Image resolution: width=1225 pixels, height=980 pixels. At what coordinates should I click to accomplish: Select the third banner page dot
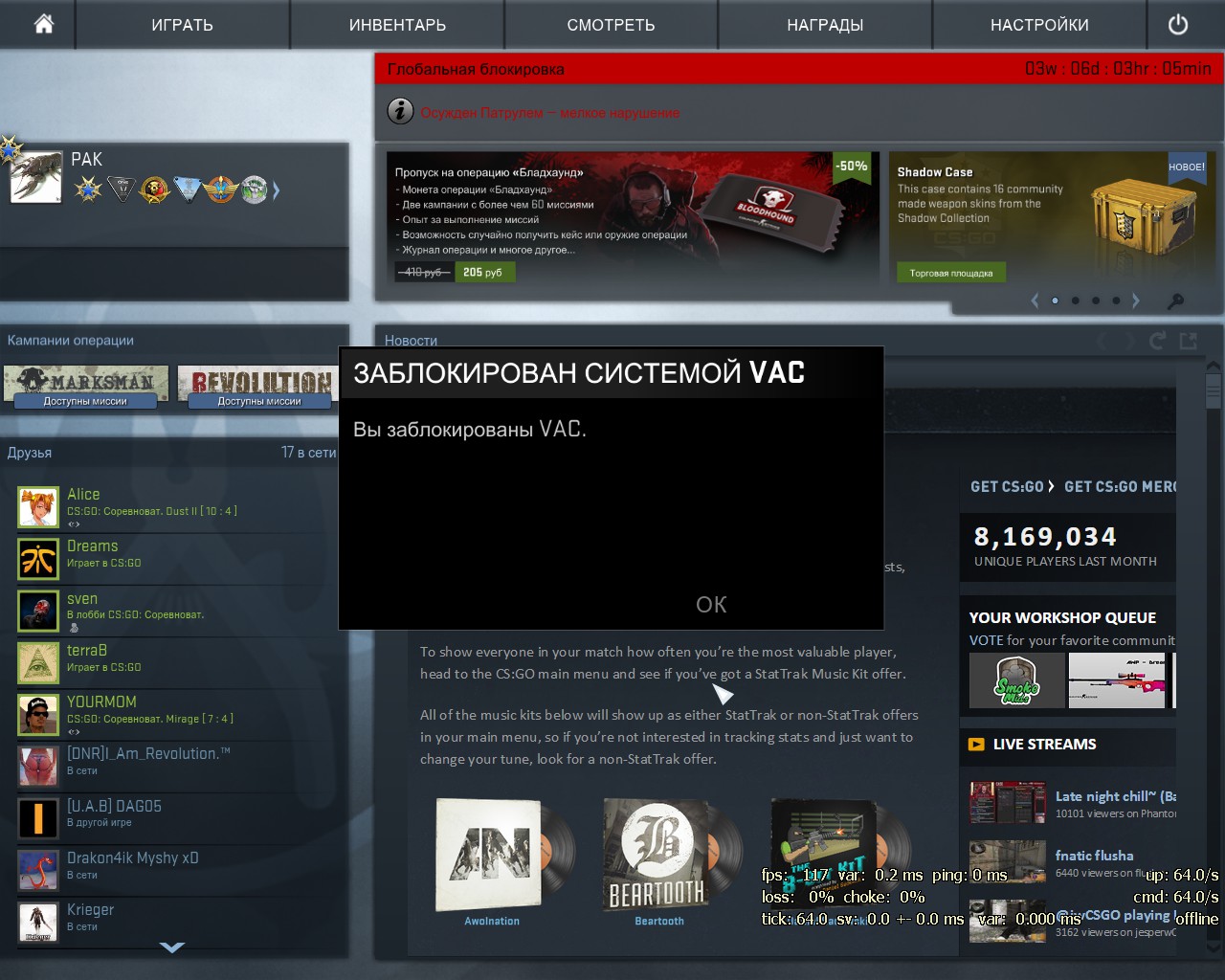[1096, 301]
